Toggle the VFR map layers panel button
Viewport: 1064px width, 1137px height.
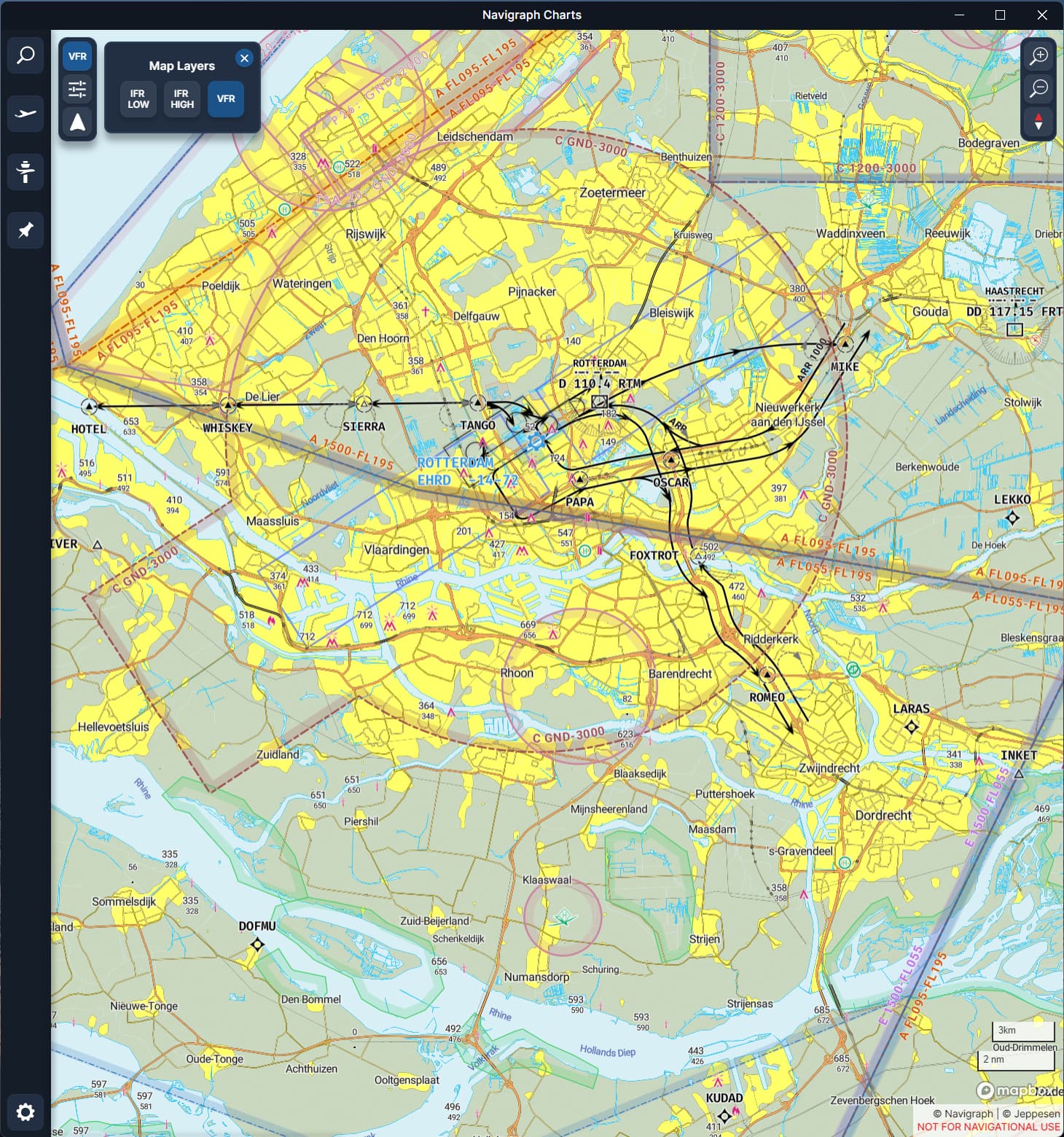[77, 56]
